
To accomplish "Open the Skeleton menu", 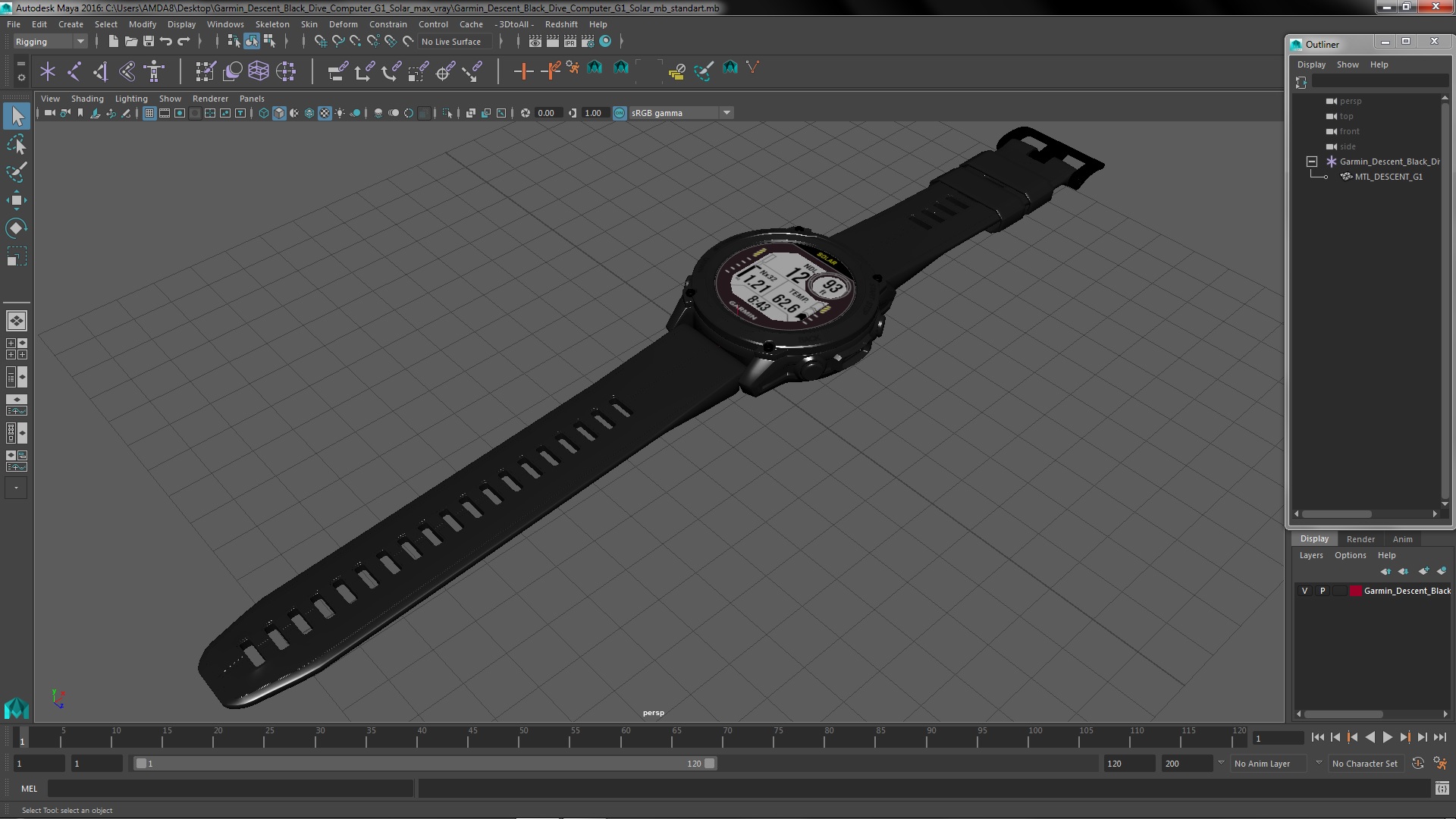I will [272, 24].
